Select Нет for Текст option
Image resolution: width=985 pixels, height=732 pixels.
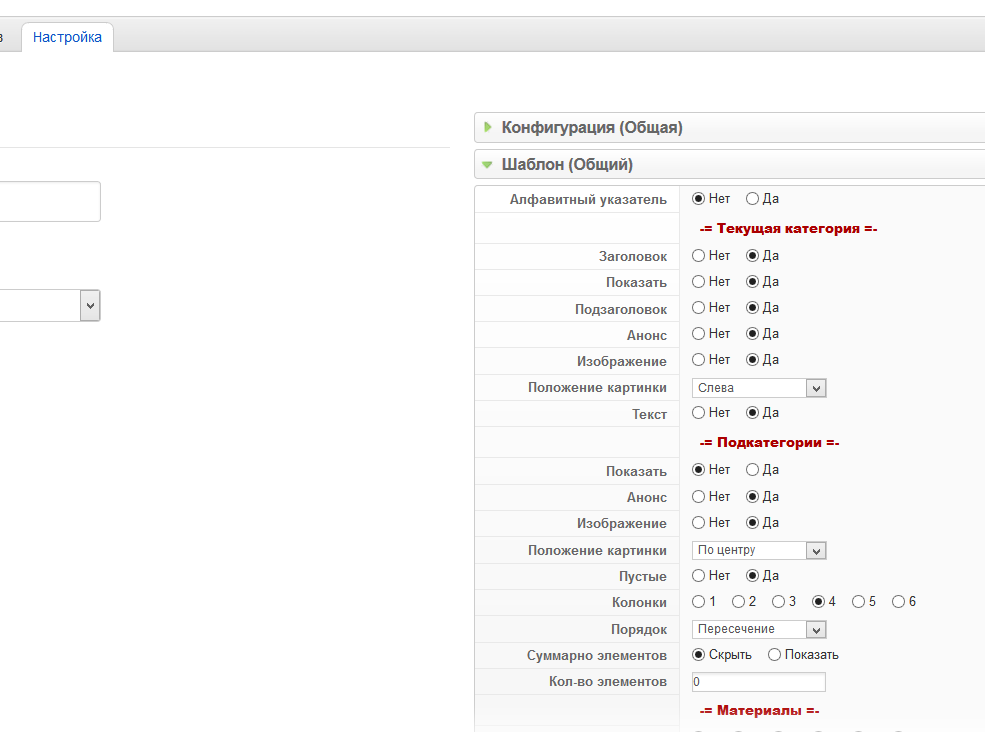(x=698, y=413)
